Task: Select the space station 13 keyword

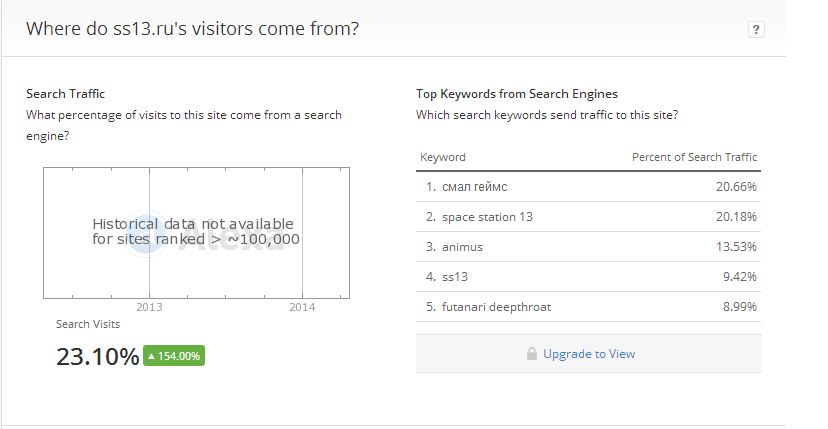Action: pyautogui.click(x=487, y=217)
